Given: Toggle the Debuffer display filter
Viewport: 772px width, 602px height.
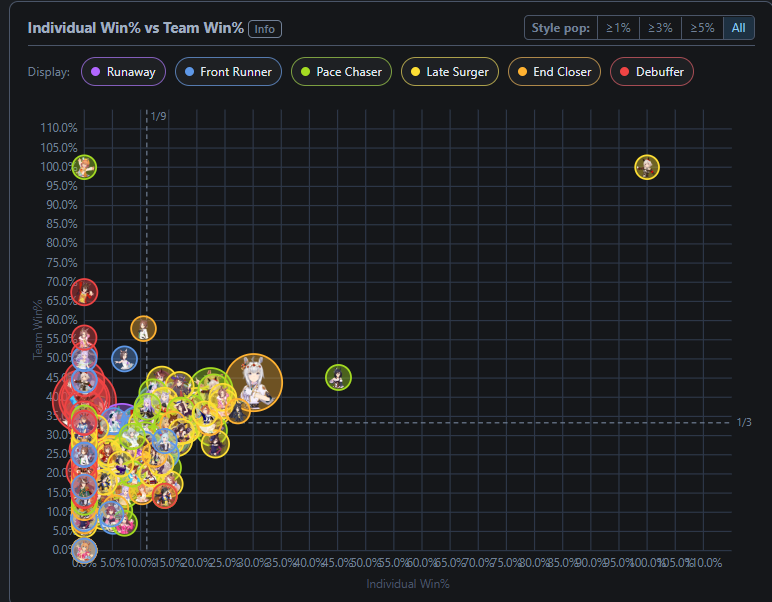Looking at the screenshot, I should [x=652, y=72].
